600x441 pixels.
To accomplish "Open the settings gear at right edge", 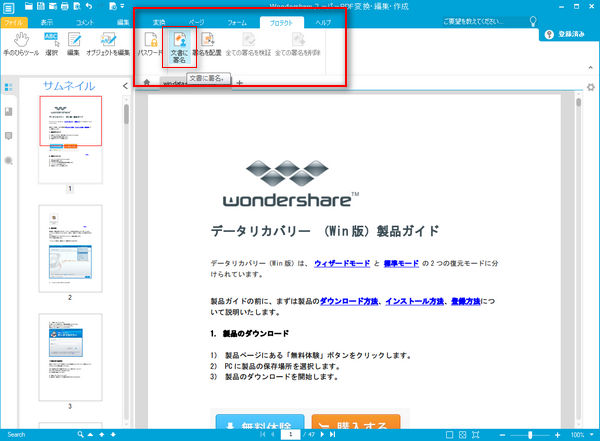I will [x=591, y=87].
